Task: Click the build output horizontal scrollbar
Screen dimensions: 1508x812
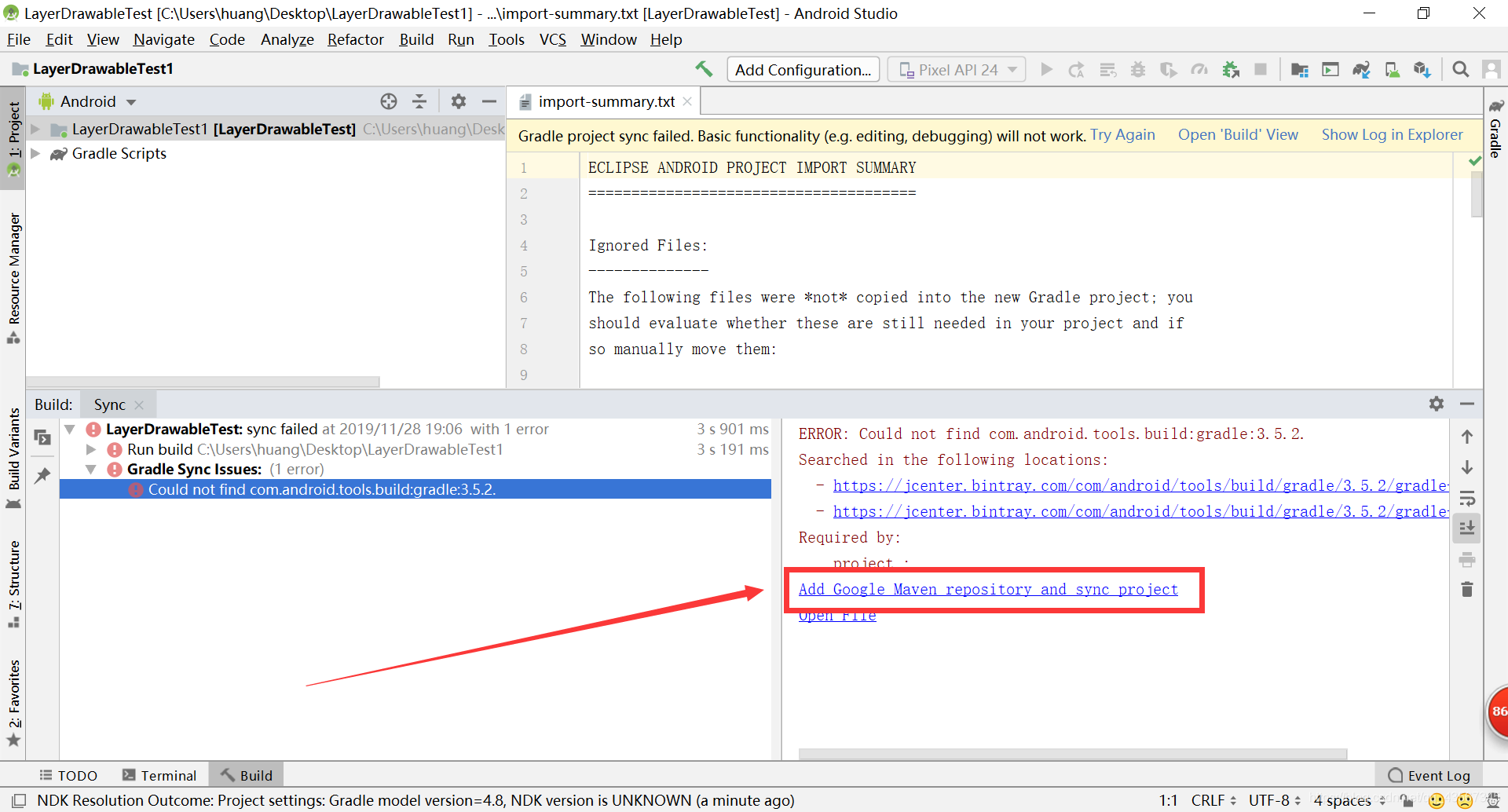Action: [1073, 754]
